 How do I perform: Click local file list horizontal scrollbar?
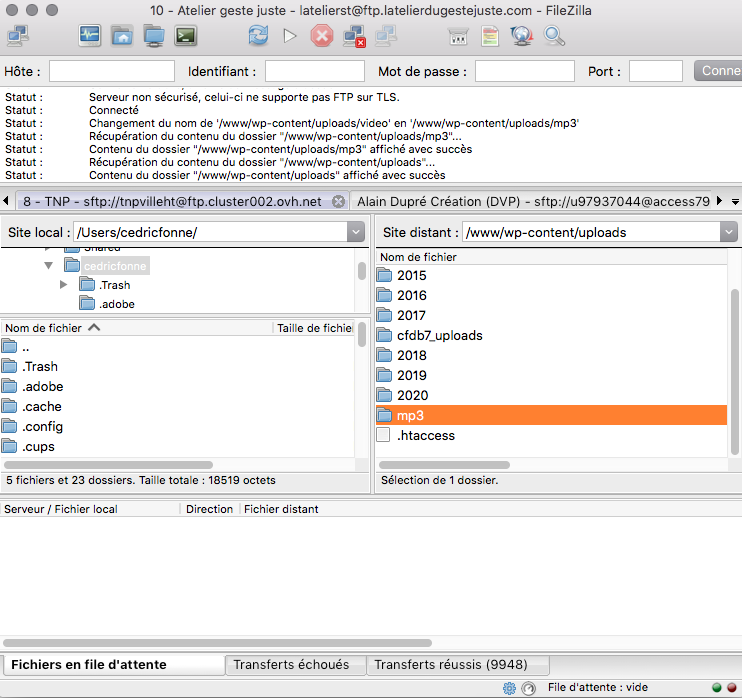tap(108, 465)
